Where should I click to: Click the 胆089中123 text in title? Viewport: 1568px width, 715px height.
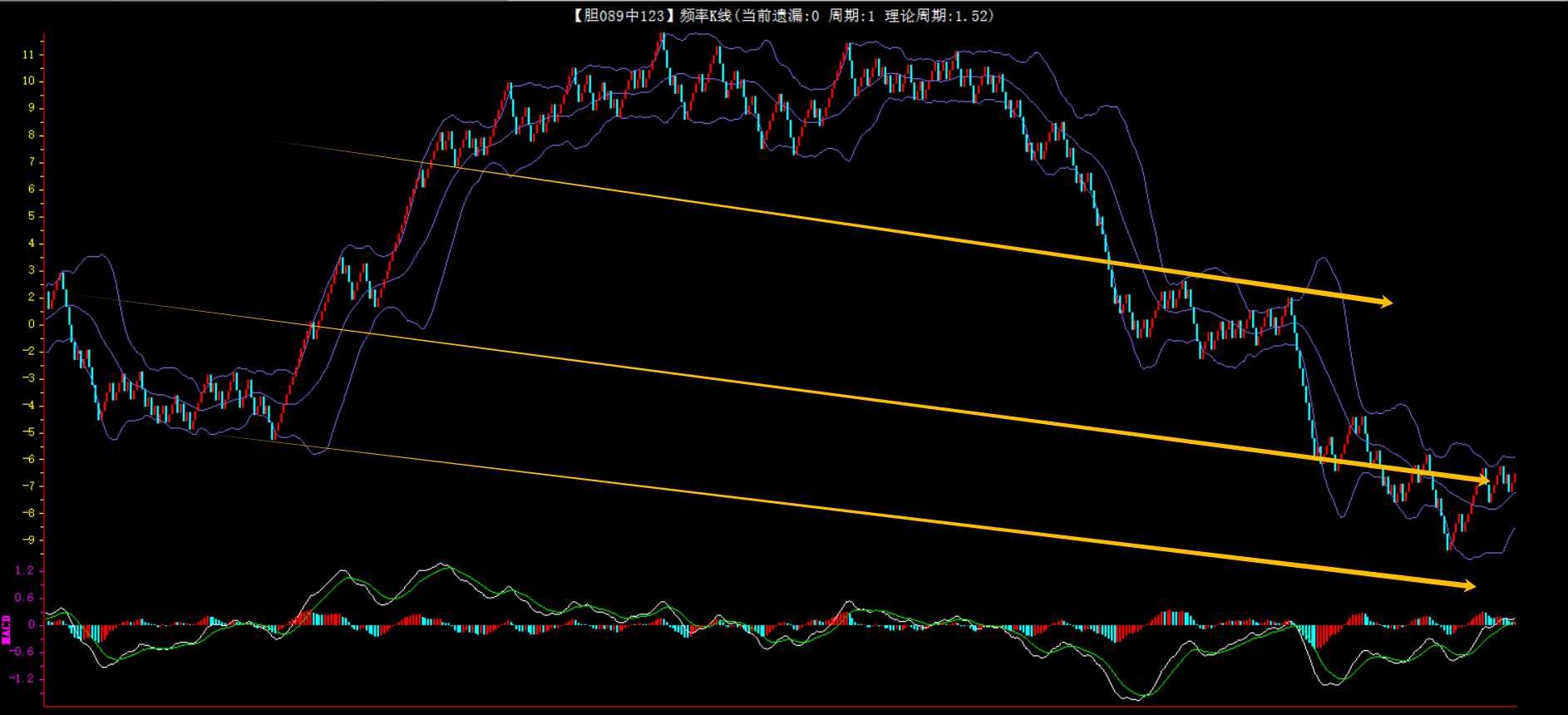pyautogui.click(x=624, y=16)
